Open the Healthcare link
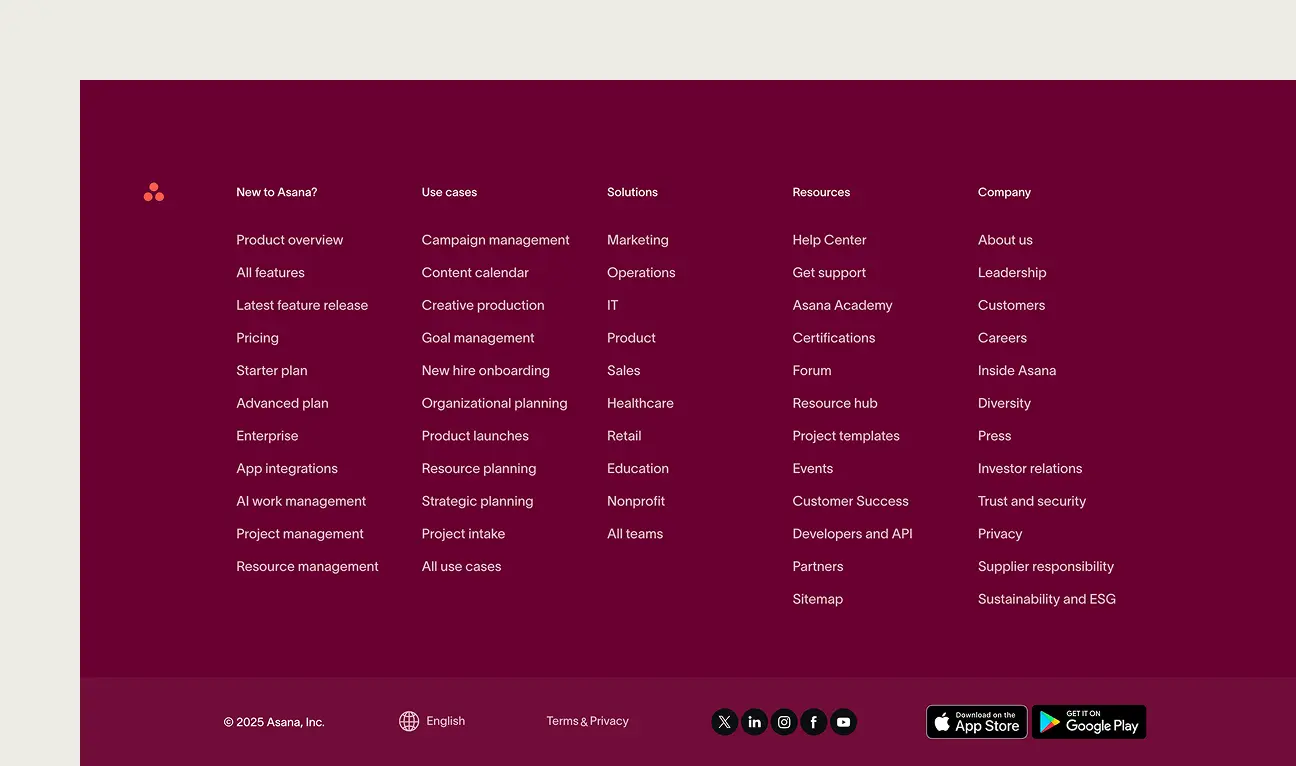The height and width of the screenshot is (766, 1296). [x=640, y=403]
